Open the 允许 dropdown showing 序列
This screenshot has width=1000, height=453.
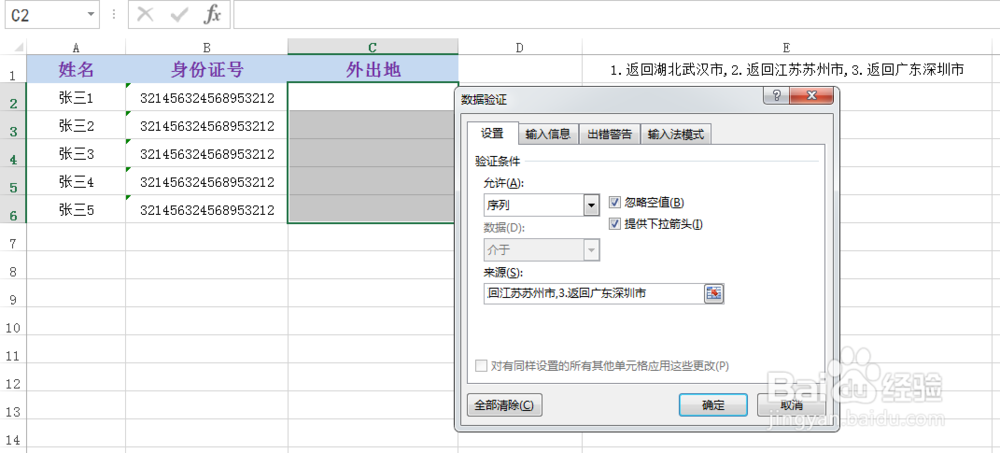pyautogui.click(x=592, y=205)
